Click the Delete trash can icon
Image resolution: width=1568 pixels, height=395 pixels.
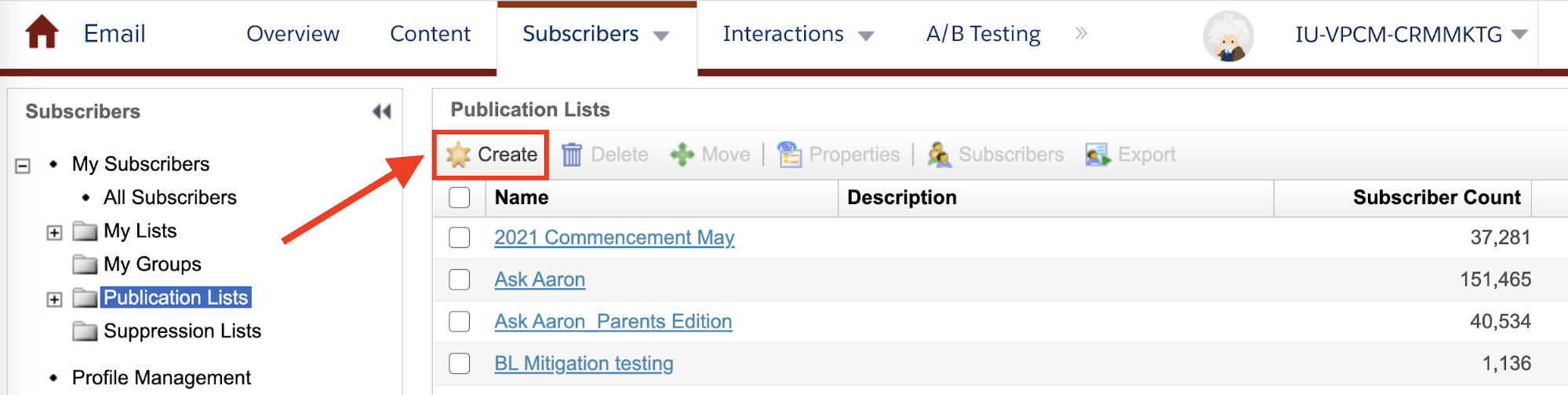572,155
